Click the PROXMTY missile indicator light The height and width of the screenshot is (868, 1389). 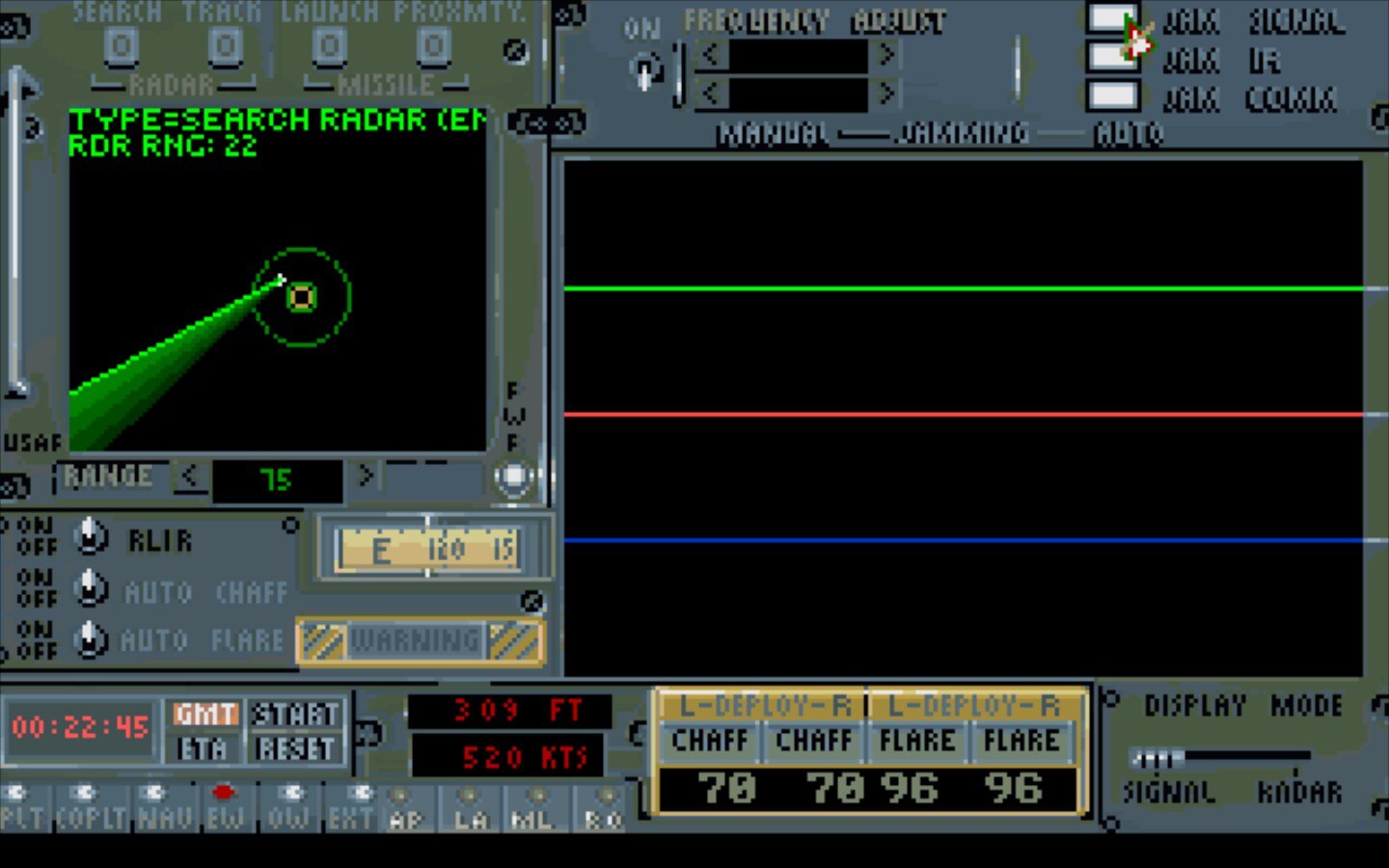pyautogui.click(x=433, y=45)
